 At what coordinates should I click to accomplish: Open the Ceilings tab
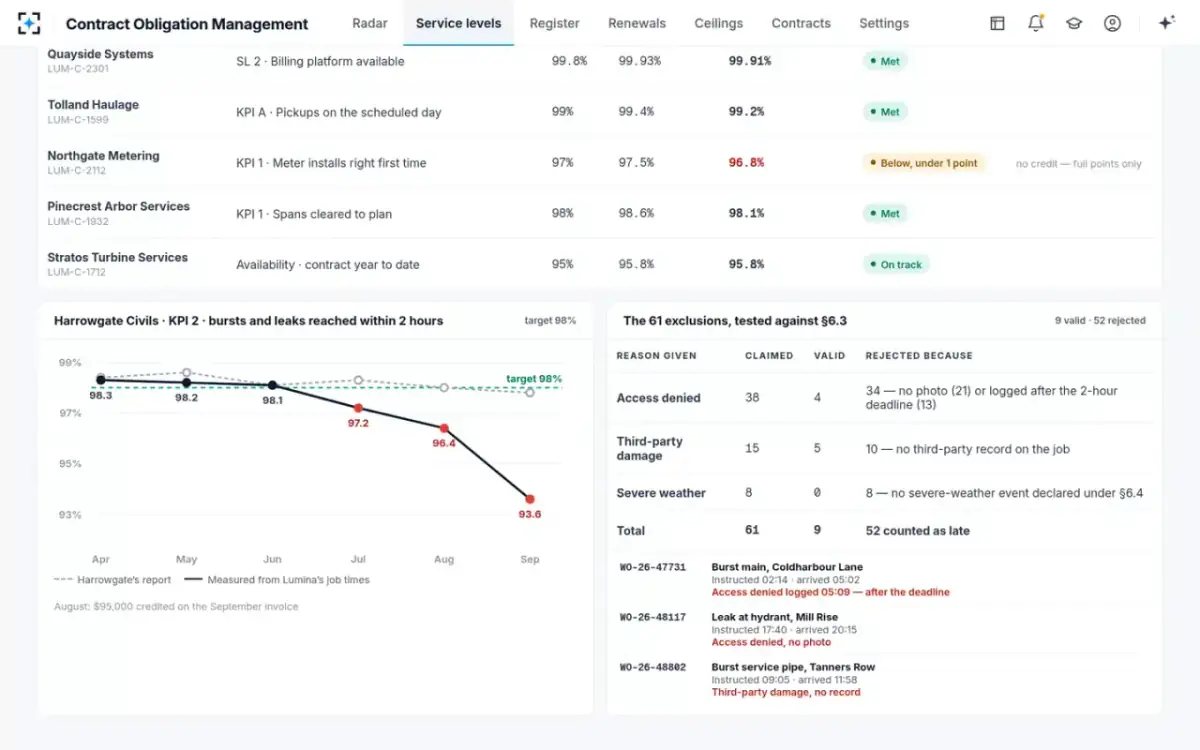pyautogui.click(x=719, y=23)
